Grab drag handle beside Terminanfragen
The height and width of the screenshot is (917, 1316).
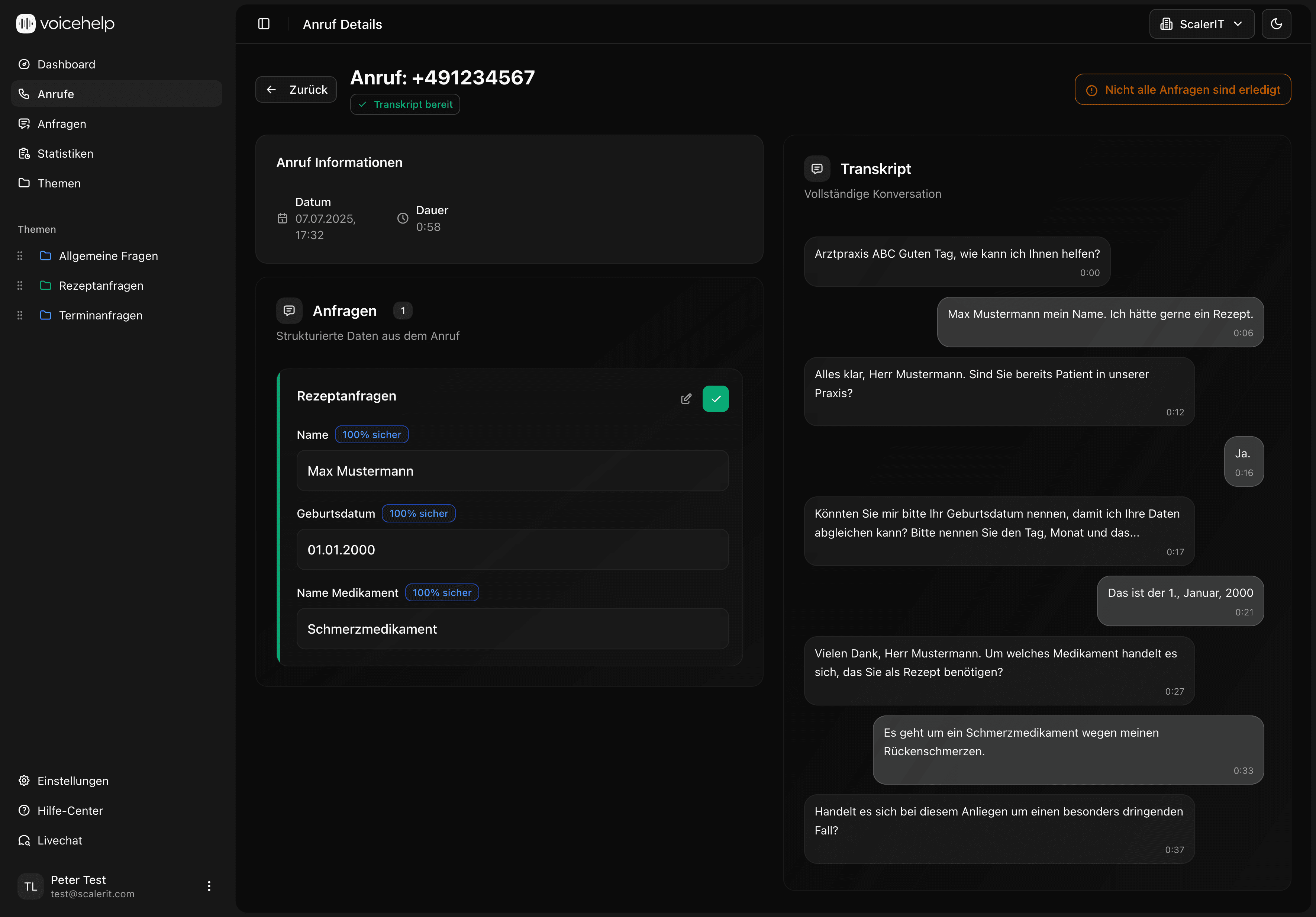[20, 315]
